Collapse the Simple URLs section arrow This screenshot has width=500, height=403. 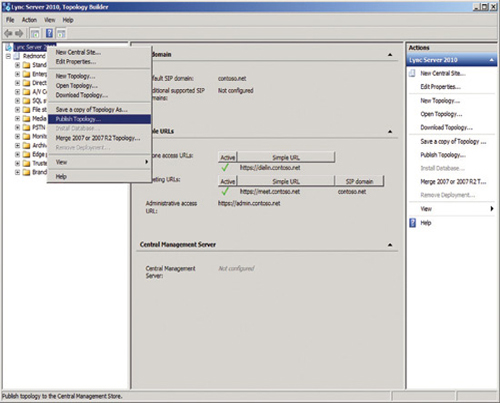(390, 132)
